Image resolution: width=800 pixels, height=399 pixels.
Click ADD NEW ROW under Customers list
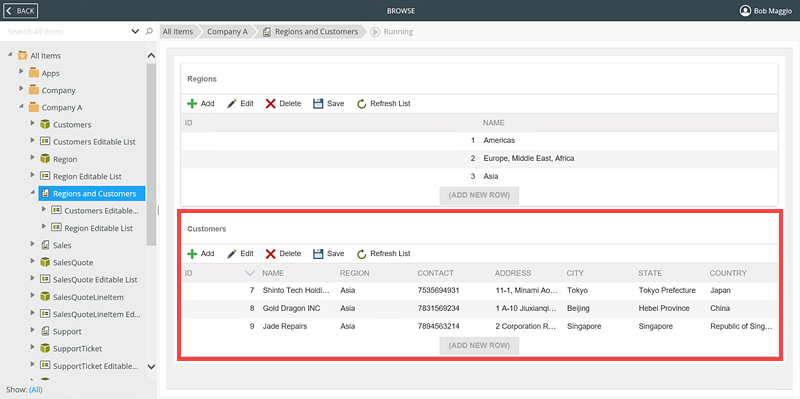point(479,345)
